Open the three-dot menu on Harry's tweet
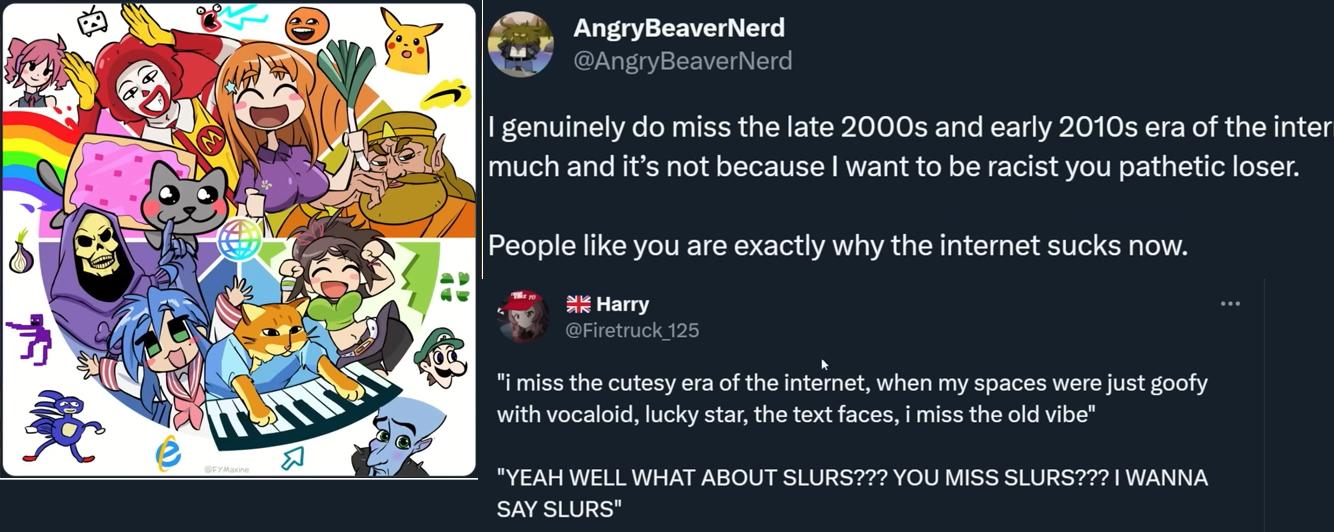The width and height of the screenshot is (1334, 532). click(1230, 304)
